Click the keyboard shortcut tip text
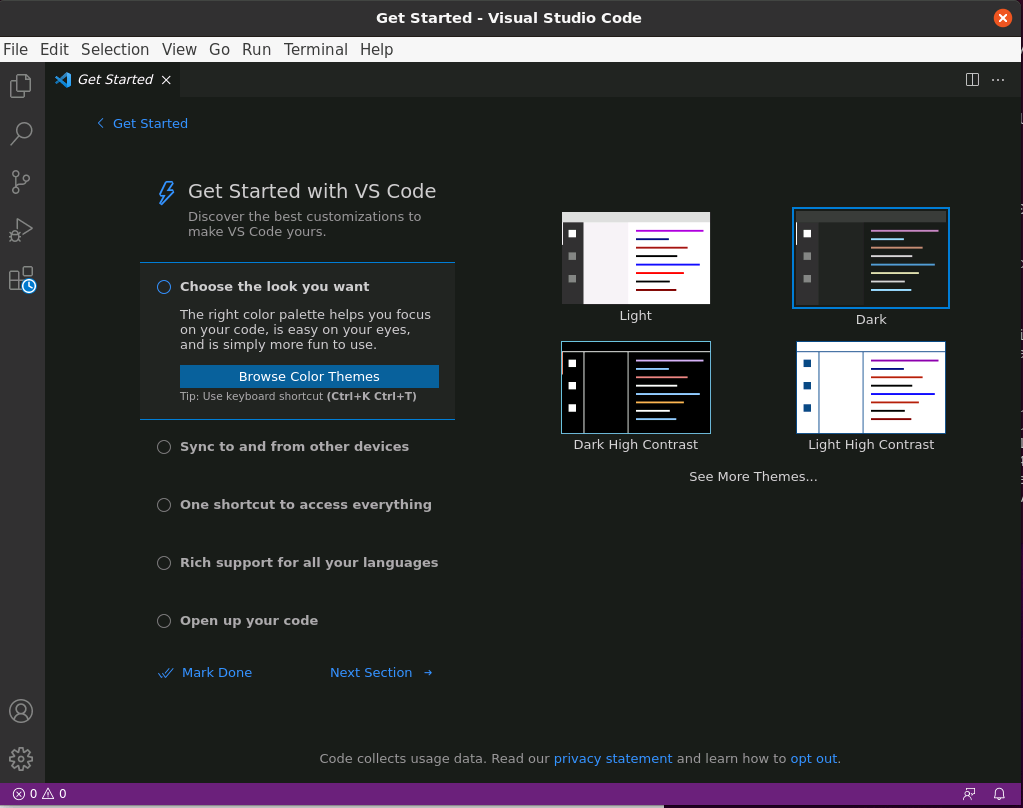Screen dimensions: 1023x808 [x=298, y=397]
